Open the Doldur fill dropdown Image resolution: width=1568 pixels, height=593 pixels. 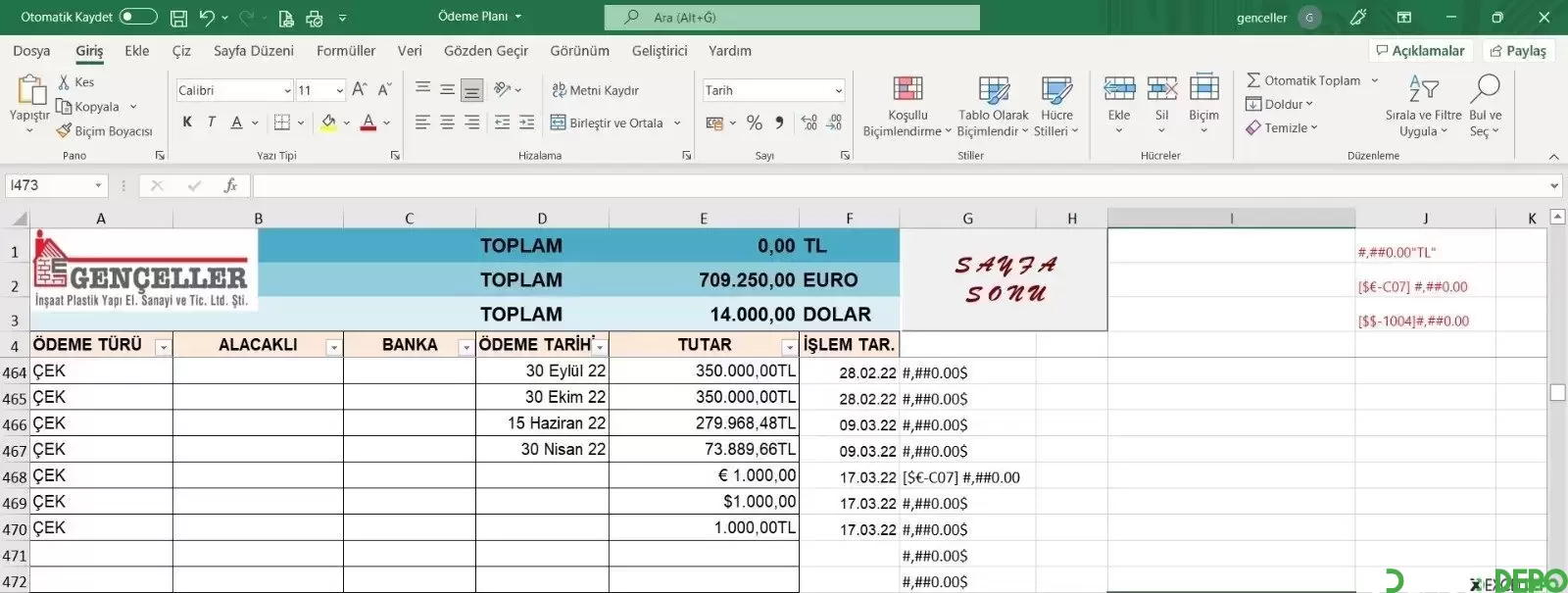click(x=1279, y=104)
